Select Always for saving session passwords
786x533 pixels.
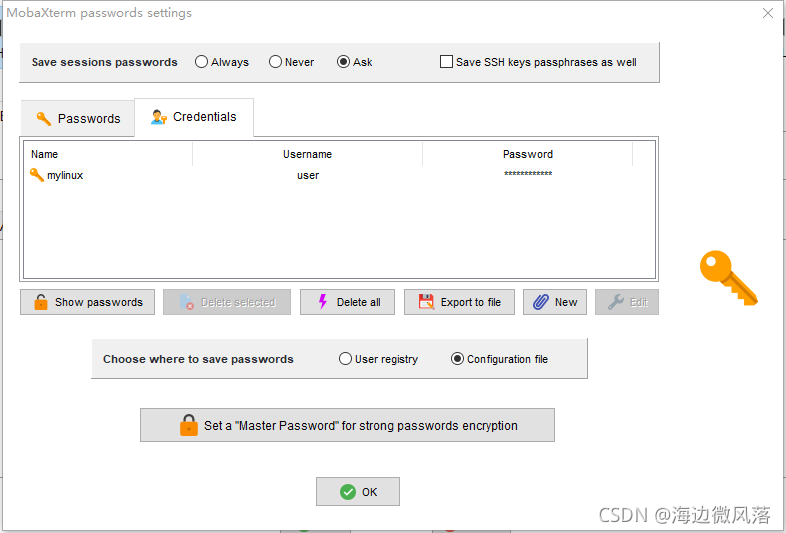pyautogui.click(x=202, y=62)
